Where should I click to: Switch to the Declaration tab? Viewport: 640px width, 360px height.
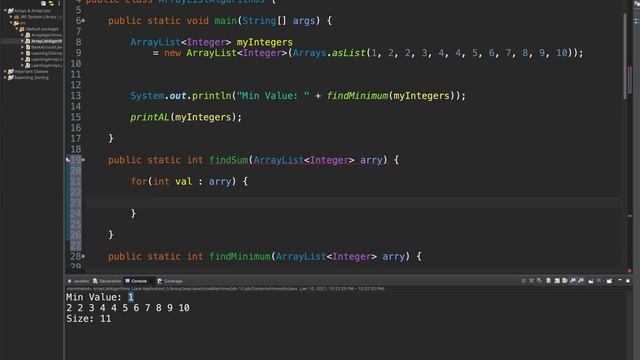pyautogui.click(x=107, y=281)
